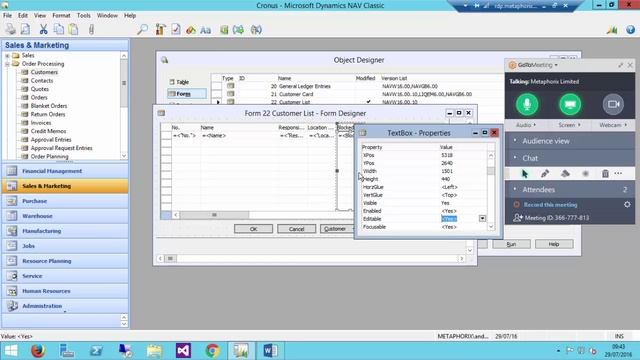Click the Print toolbar icon
640x360 pixels.
[11, 29]
